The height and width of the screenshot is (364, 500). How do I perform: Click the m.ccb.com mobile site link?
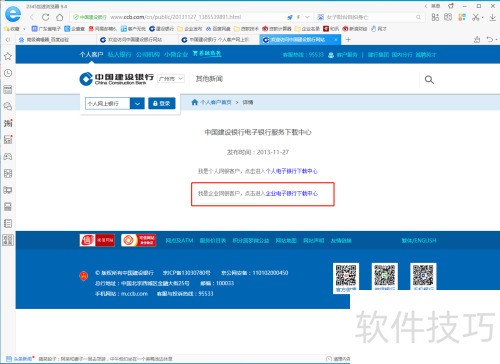pyautogui.click(x=134, y=294)
